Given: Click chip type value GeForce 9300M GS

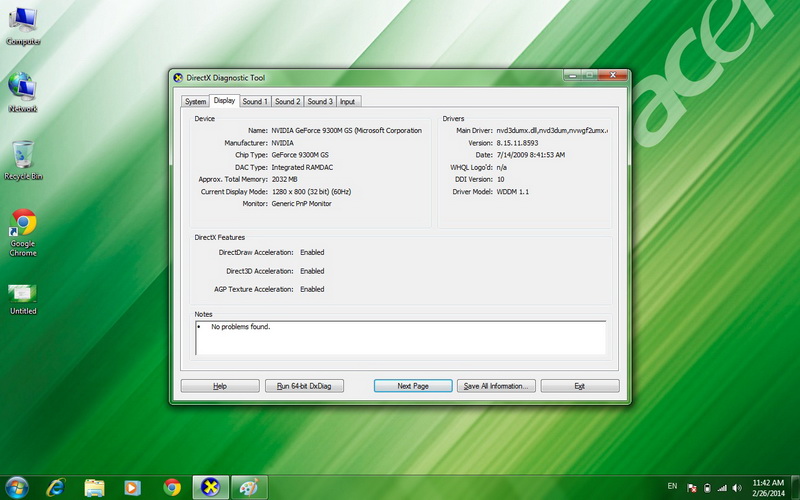Looking at the screenshot, I should pyautogui.click(x=300, y=155).
